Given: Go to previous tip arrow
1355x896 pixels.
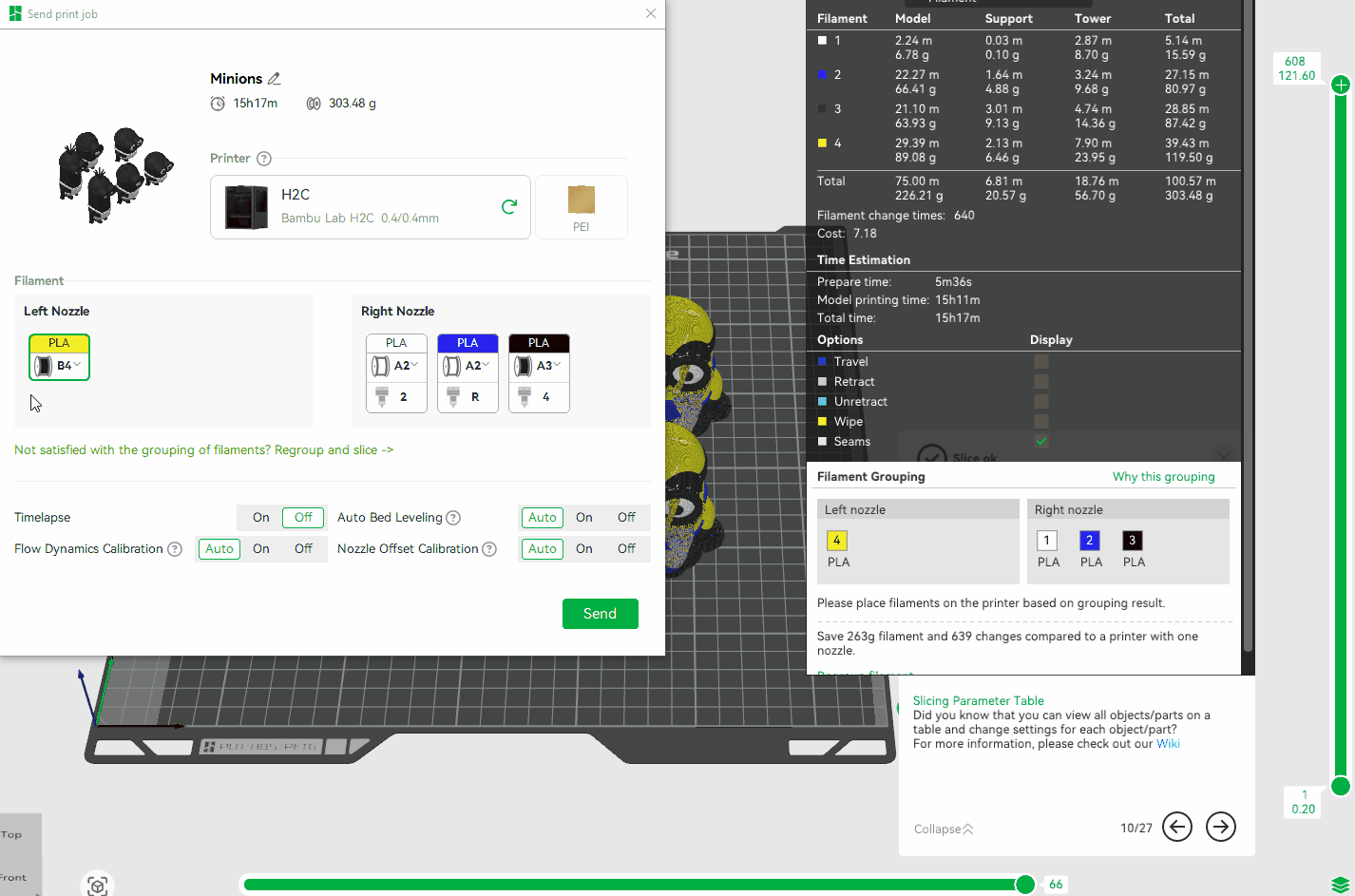Looking at the screenshot, I should pyautogui.click(x=1177, y=827).
